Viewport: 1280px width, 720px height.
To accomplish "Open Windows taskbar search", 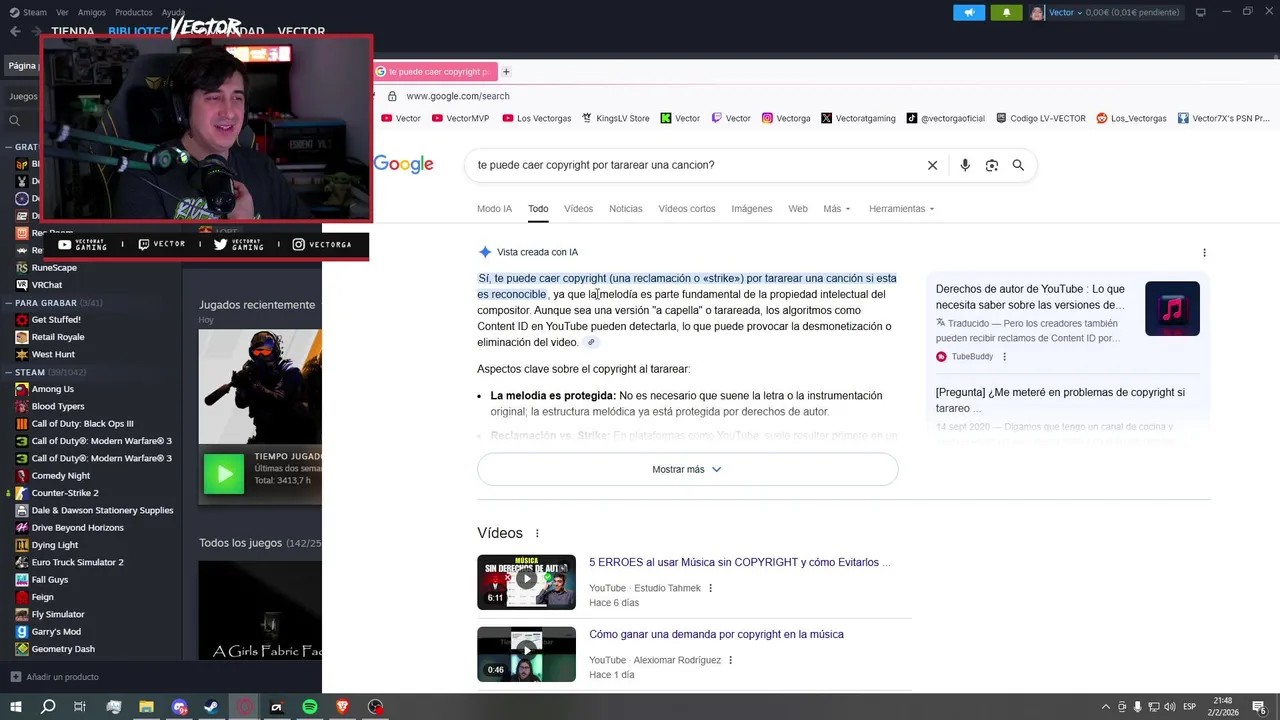I will point(47,707).
